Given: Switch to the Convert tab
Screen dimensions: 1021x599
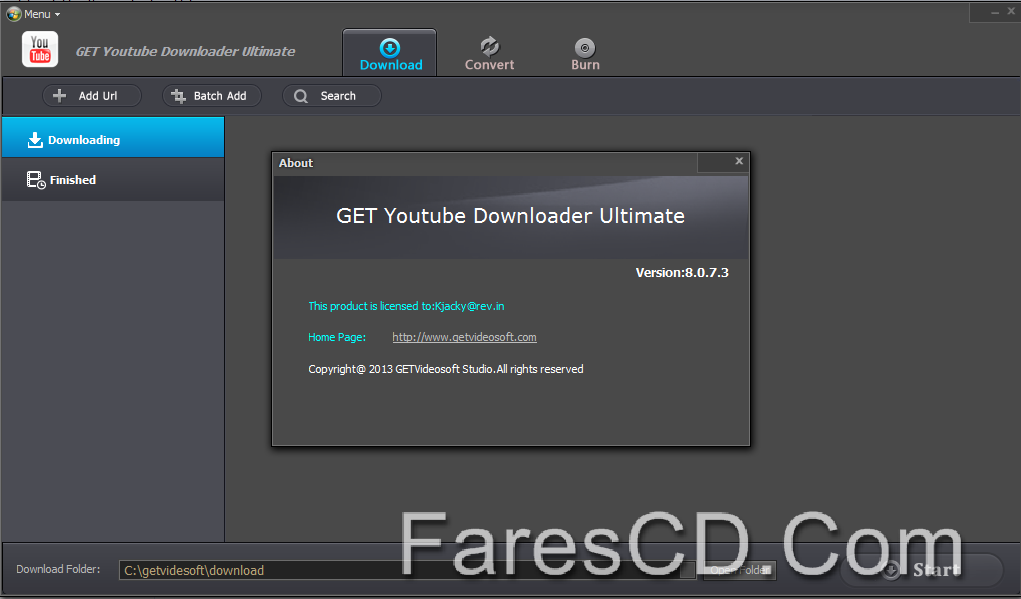Looking at the screenshot, I should point(489,55).
